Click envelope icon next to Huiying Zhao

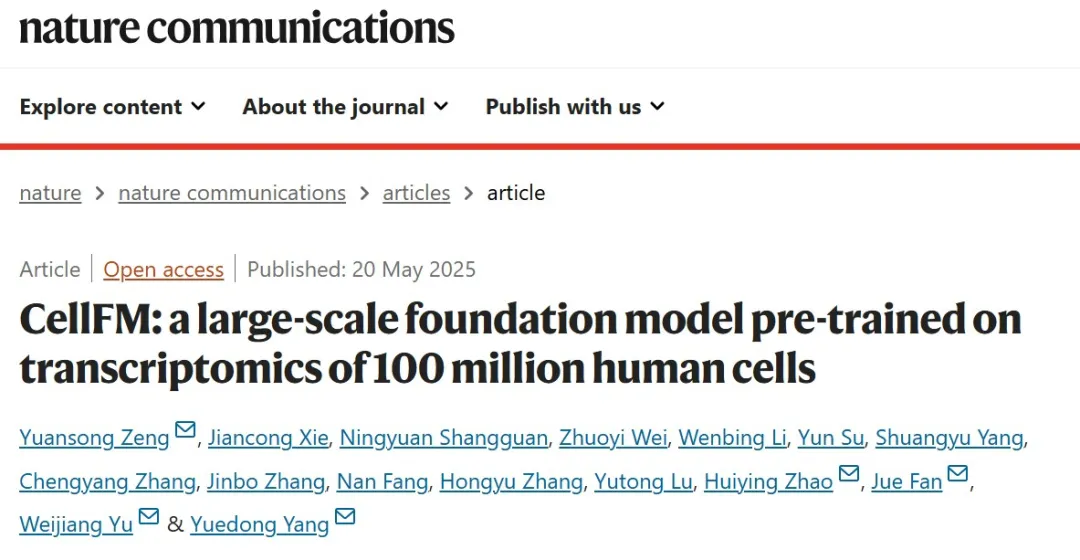[848, 475]
